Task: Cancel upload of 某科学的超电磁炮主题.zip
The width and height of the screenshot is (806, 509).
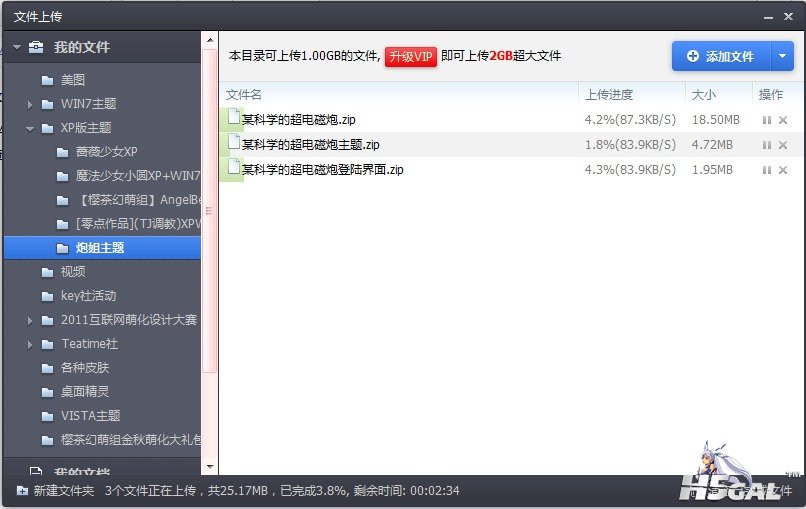Action: [x=783, y=145]
